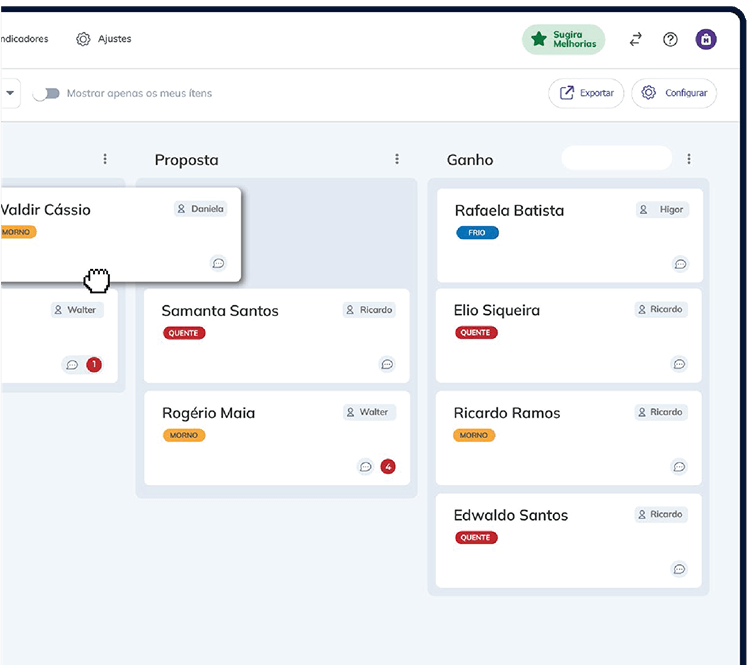The width and height of the screenshot is (749, 665).
Task: Click comment icon on Elio Siqueira card
Action: [680, 364]
